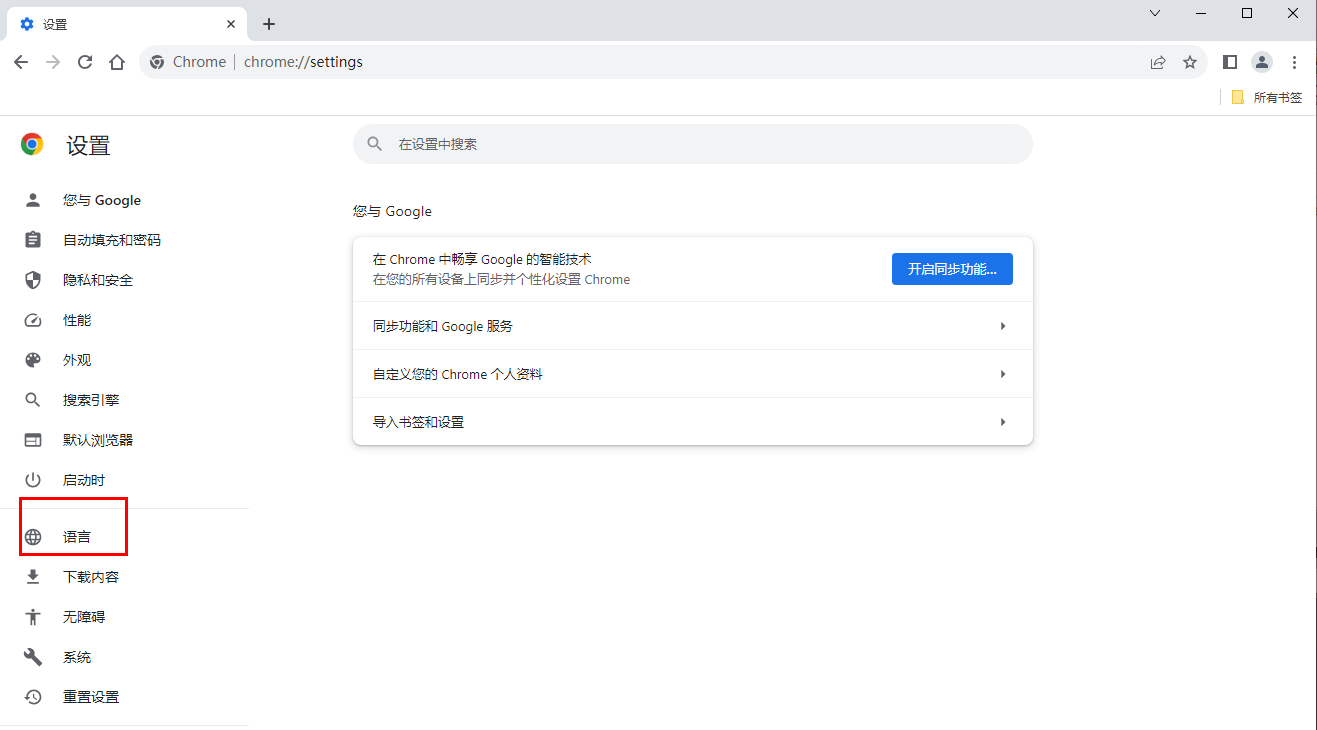Reload the page with refresh icon
Viewport: 1317px width, 730px height.
(x=85, y=62)
